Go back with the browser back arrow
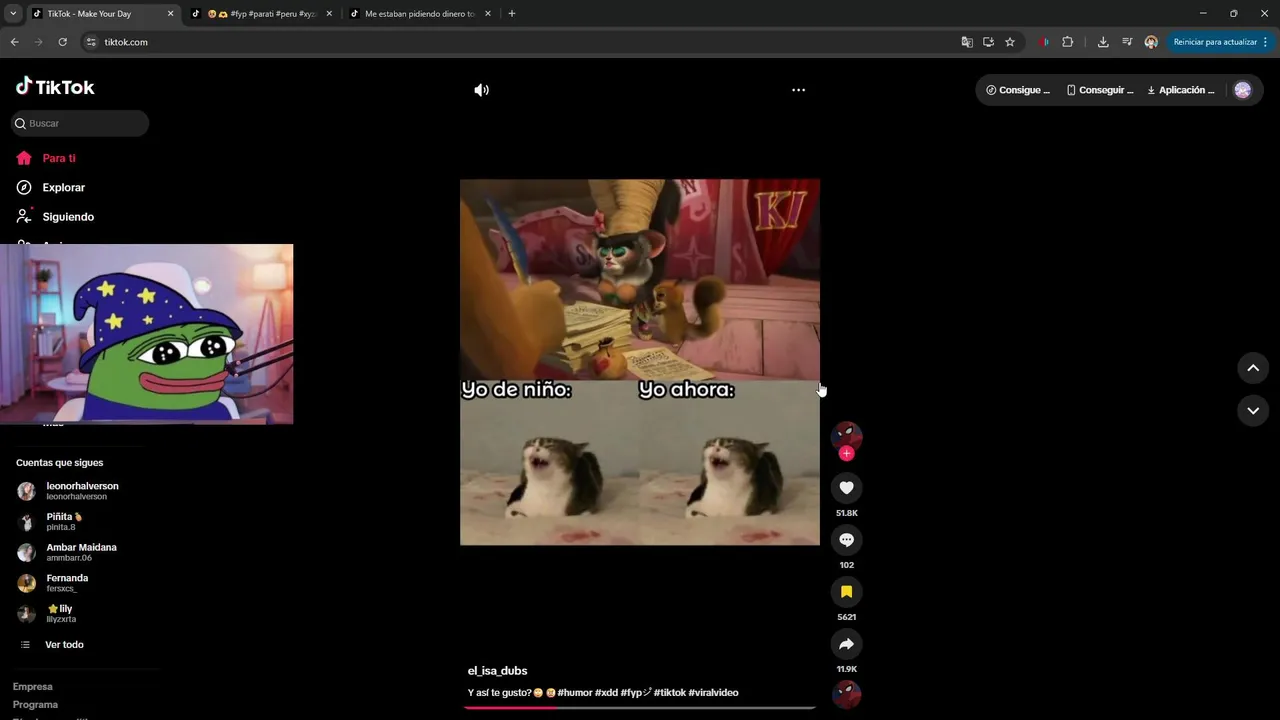The image size is (1280, 720). 14,42
